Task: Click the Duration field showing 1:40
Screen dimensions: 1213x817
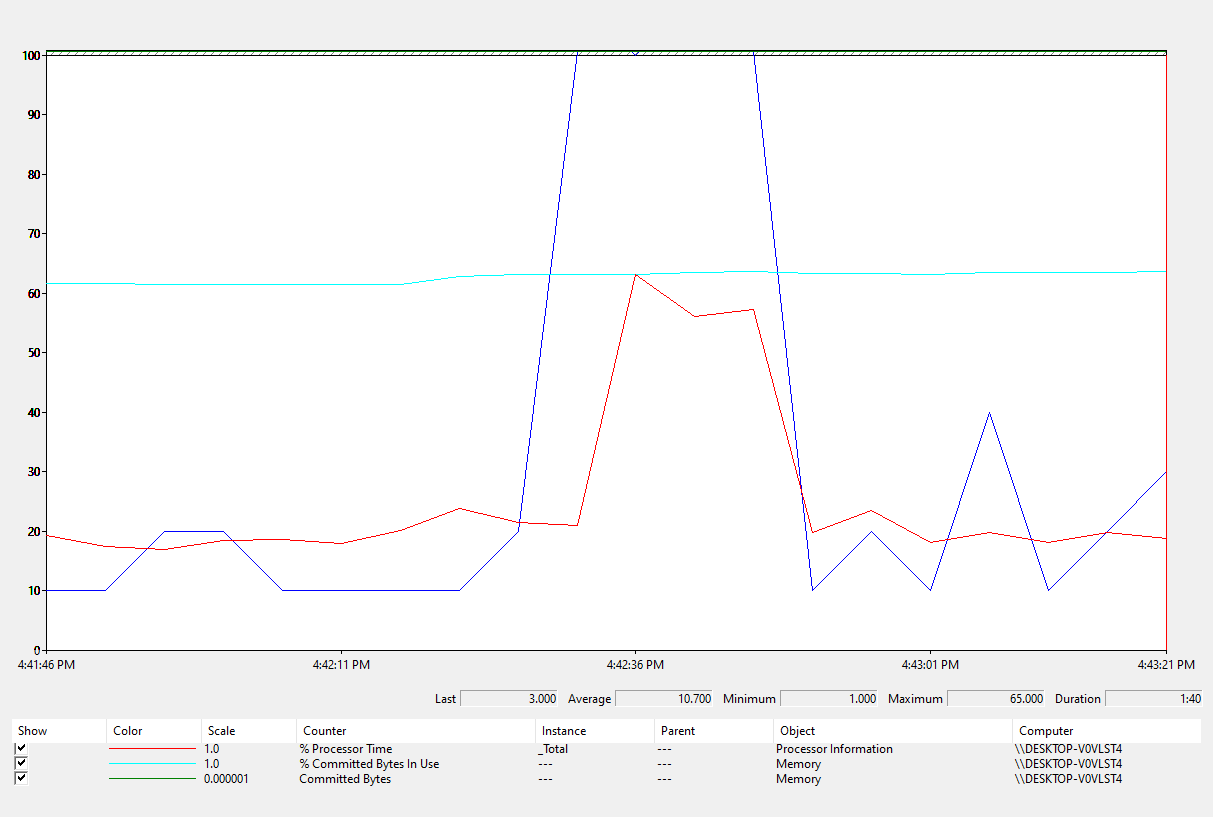Action: pos(1154,698)
